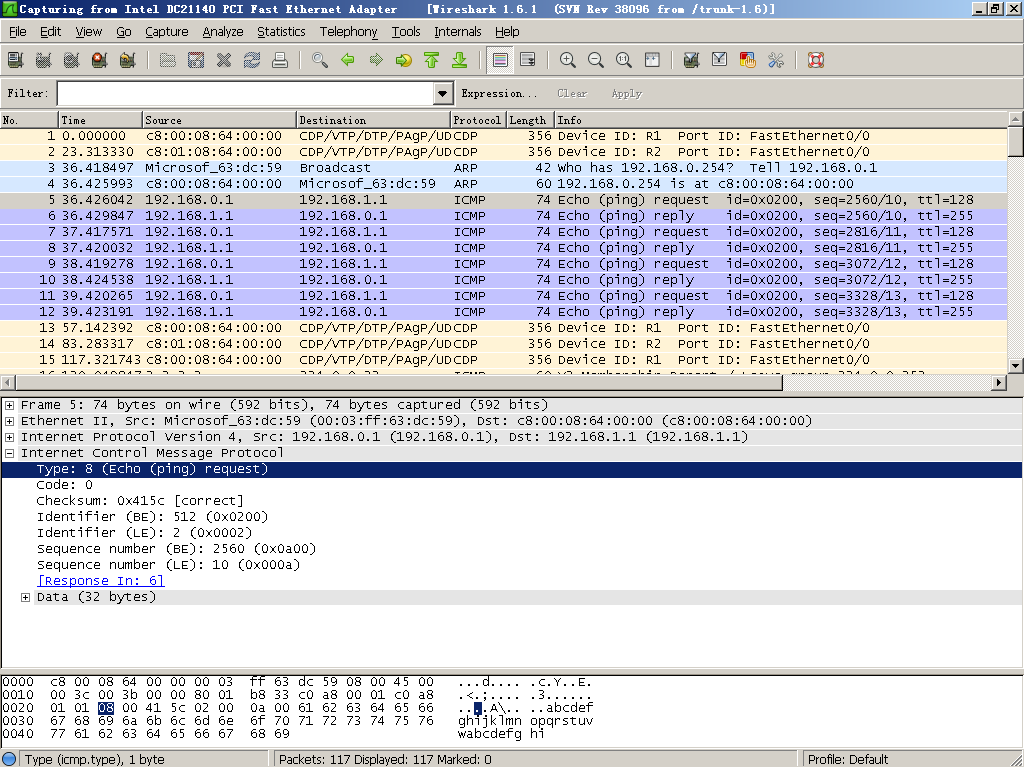Viewport: 1024px width, 768px height.
Task: Sort by the Time column header
Action: click(x=101, y=120)
